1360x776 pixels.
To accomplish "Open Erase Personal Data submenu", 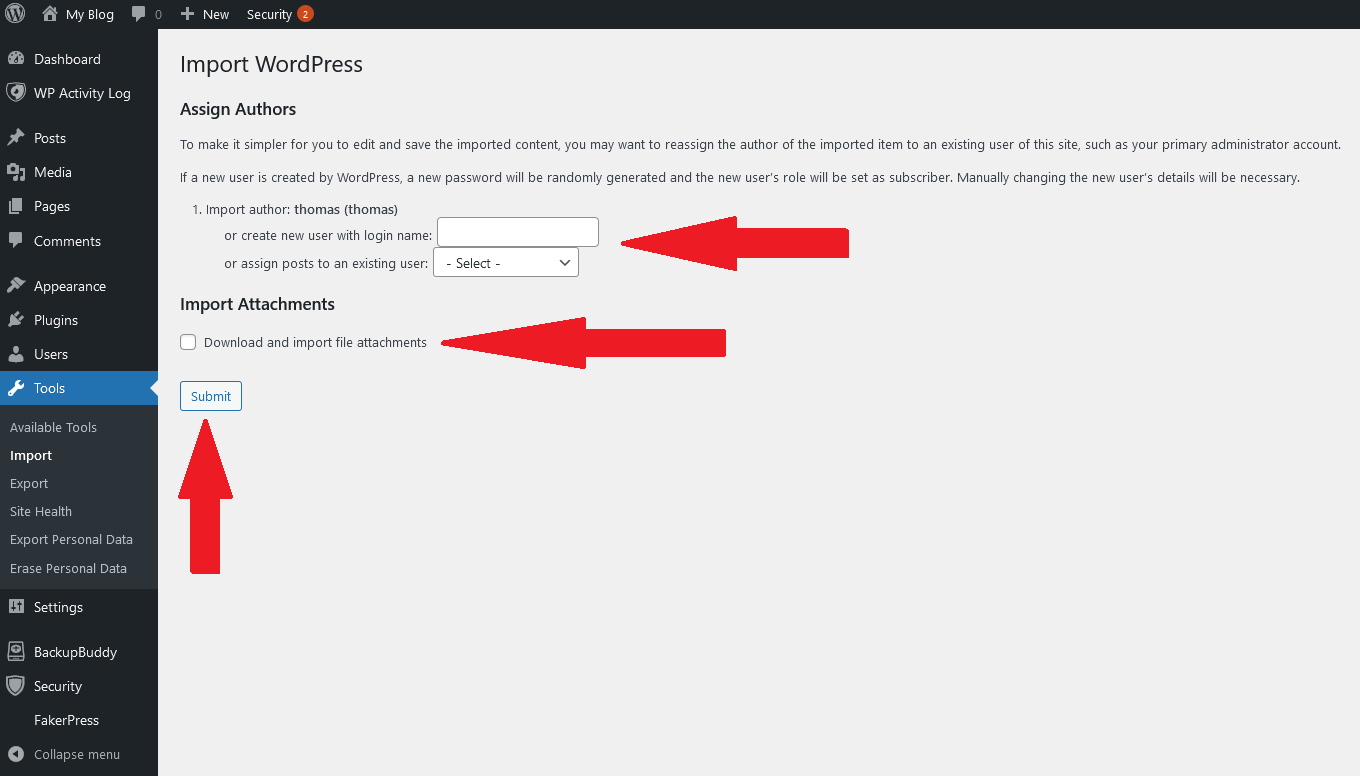I will (68, 568).
